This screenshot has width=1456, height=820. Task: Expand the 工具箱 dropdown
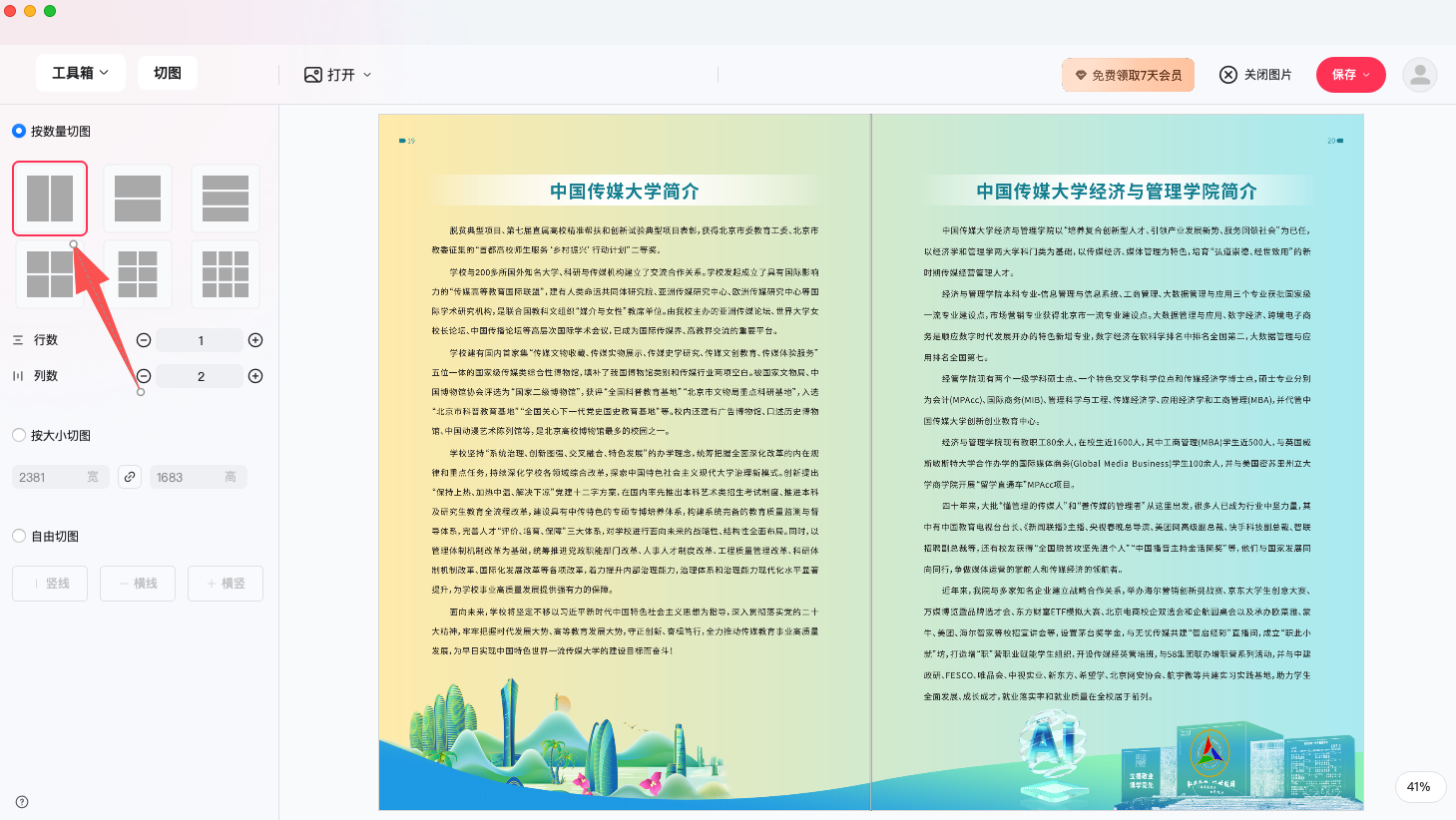pyautogui.click(x=80, y=73)
